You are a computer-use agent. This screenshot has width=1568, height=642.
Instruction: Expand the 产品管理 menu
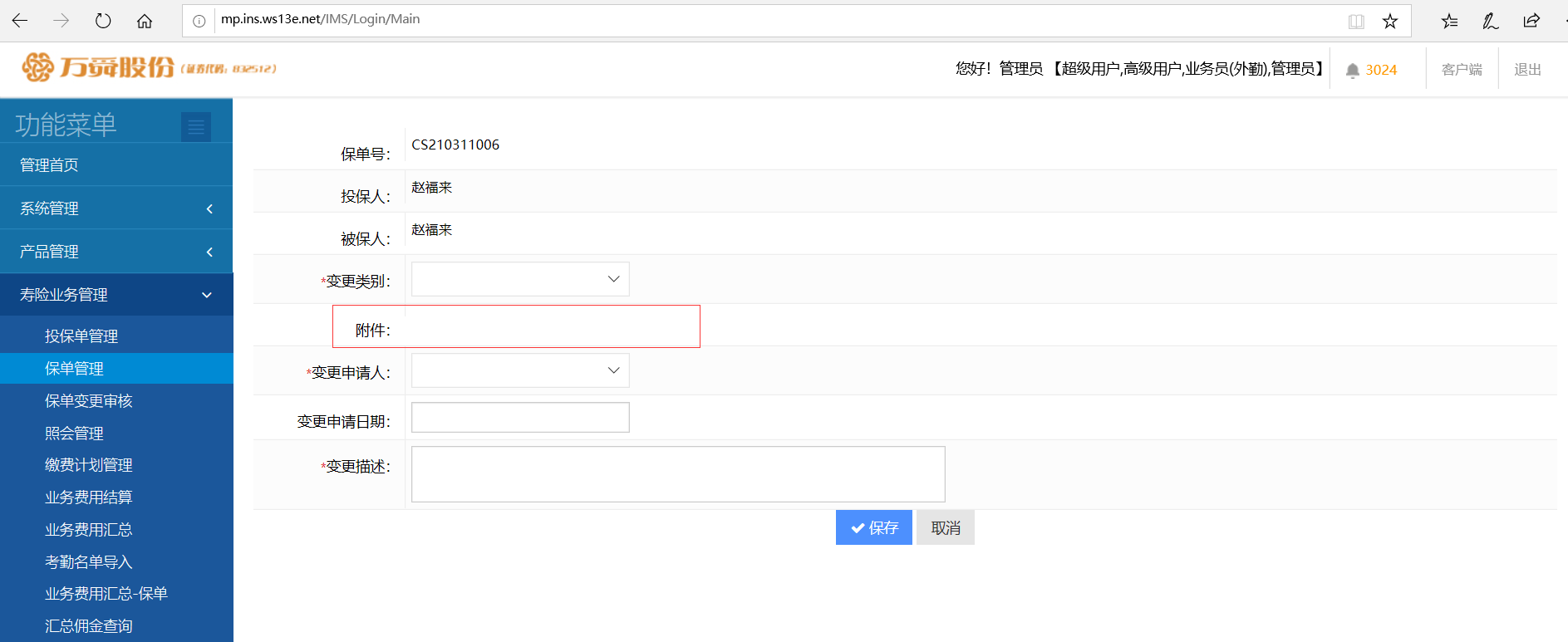pos(116,252)
